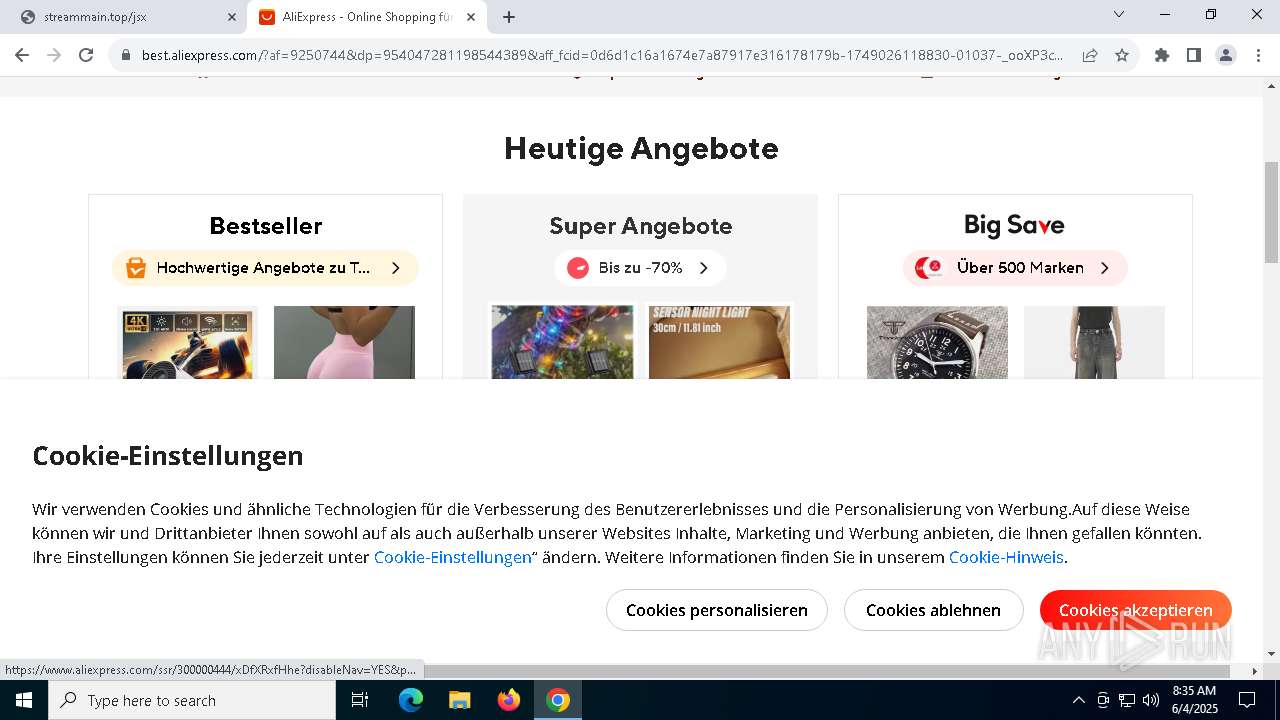This screenshot has width=1280, height=720.
Task: Click the address bar URL field
Action: (602, 56)
